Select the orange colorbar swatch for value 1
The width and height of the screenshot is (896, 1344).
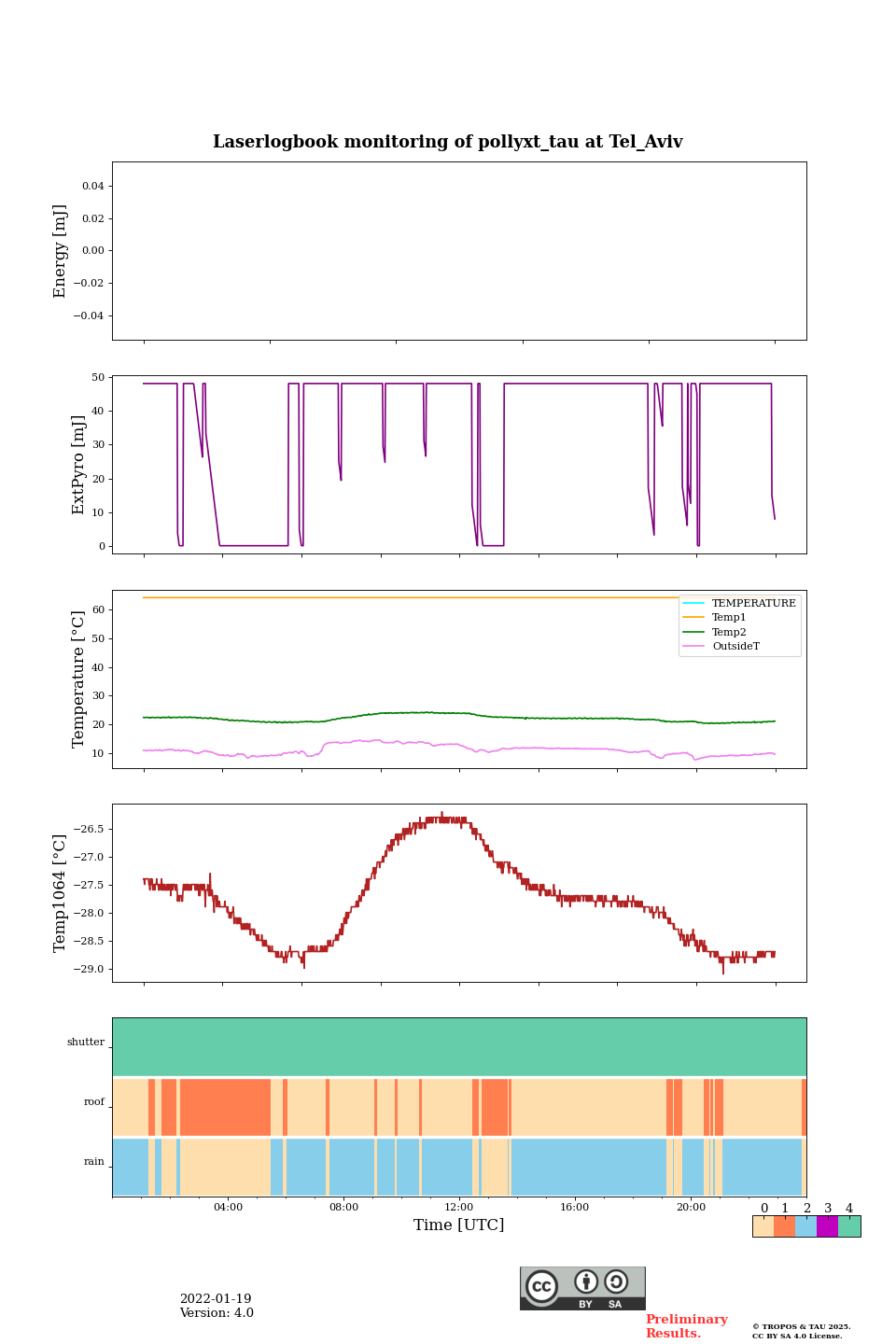[784, 1226]
